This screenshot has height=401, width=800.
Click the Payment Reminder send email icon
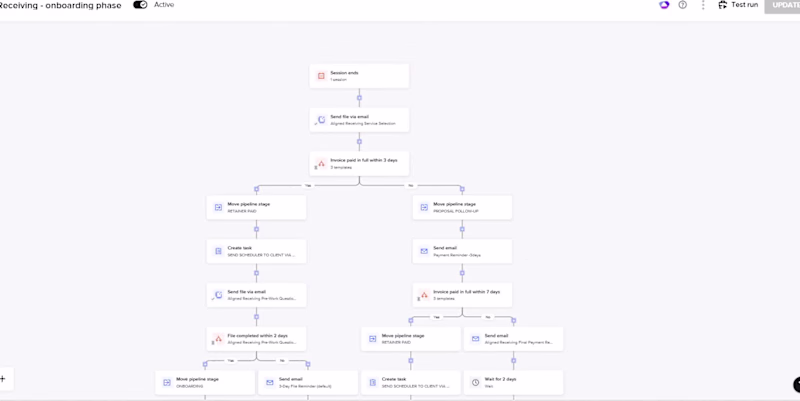[424, 251]
